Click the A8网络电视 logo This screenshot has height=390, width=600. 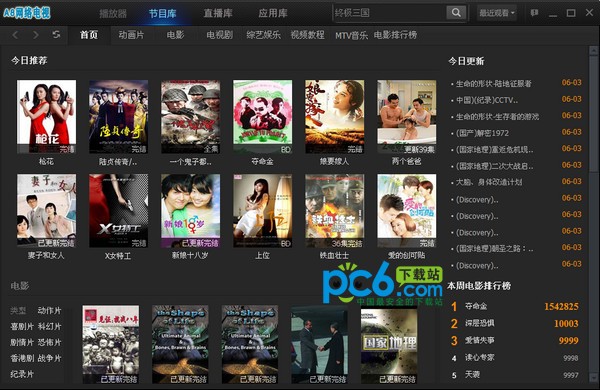click(x=27, y=13)
